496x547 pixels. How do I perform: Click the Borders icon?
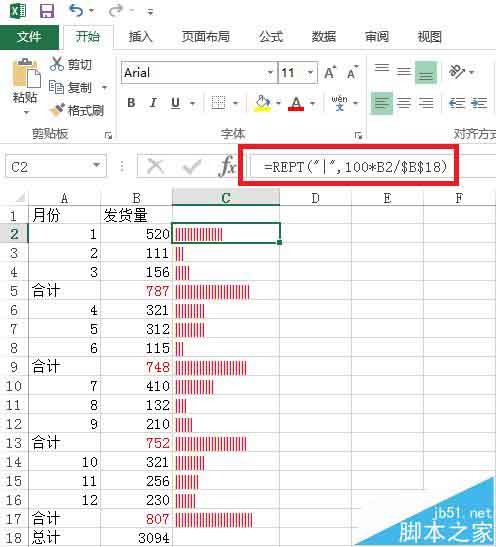[219, 103]
